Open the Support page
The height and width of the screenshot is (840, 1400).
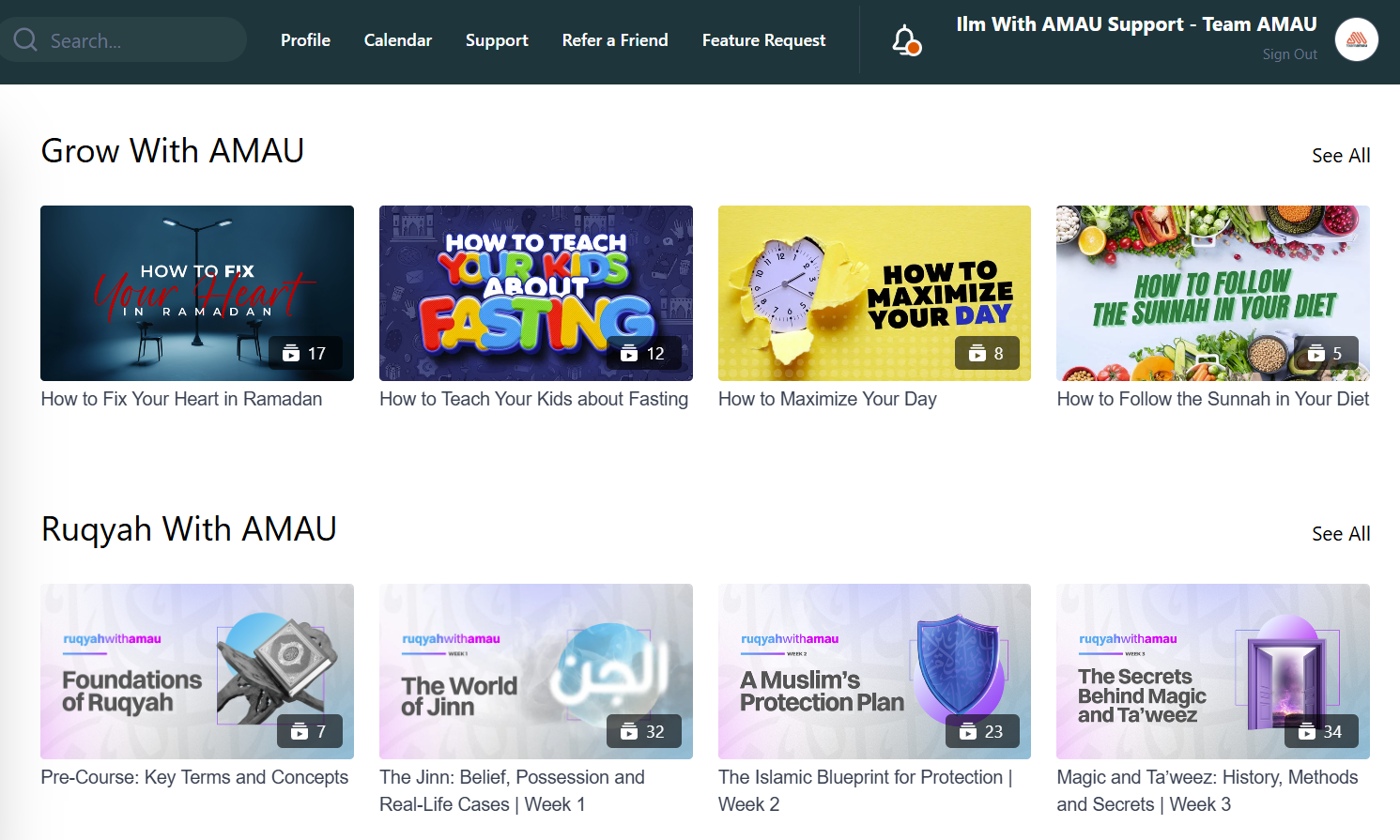497,40
